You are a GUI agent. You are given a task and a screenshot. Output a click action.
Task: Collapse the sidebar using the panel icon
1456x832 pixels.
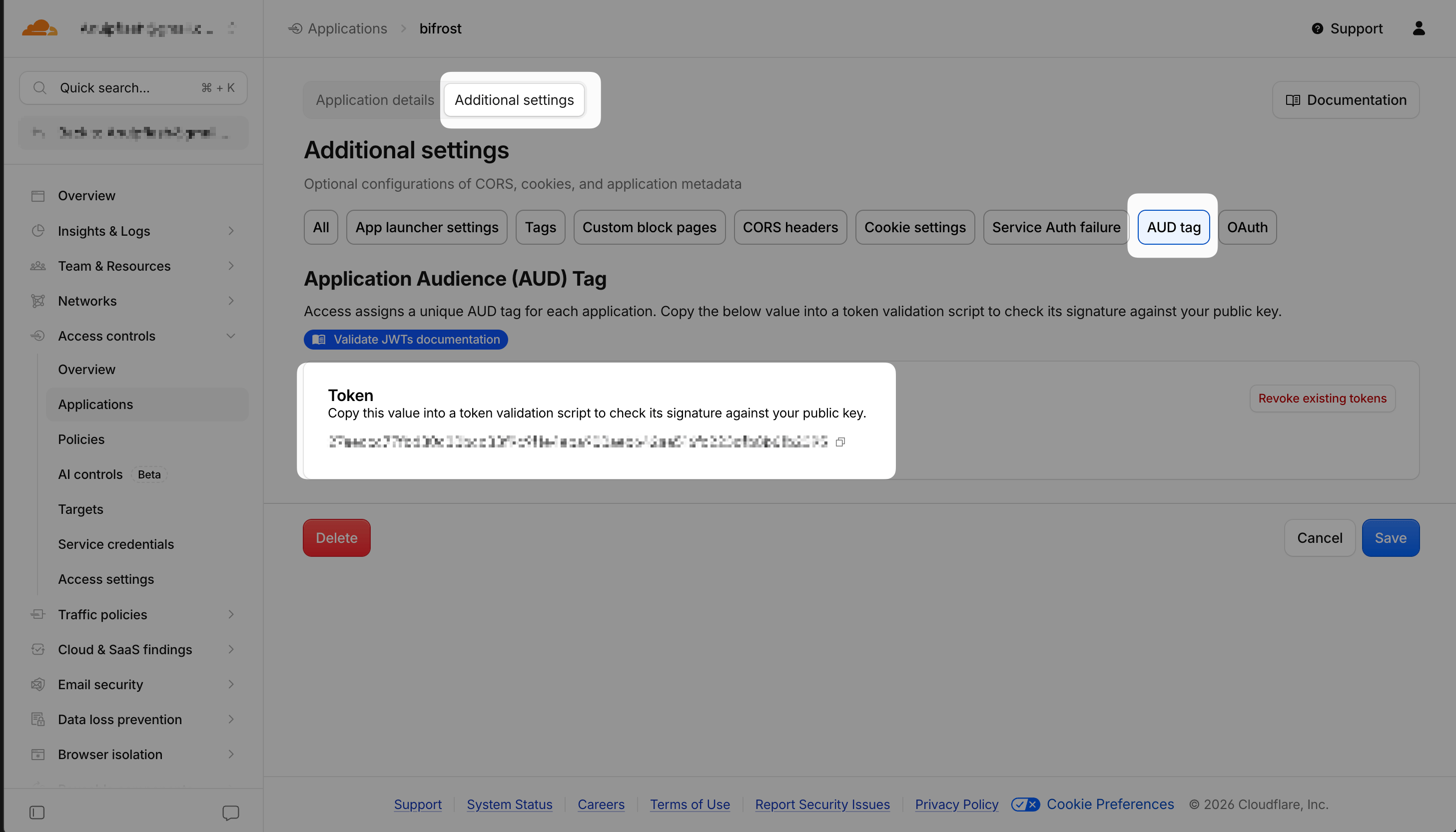[36, 813]
